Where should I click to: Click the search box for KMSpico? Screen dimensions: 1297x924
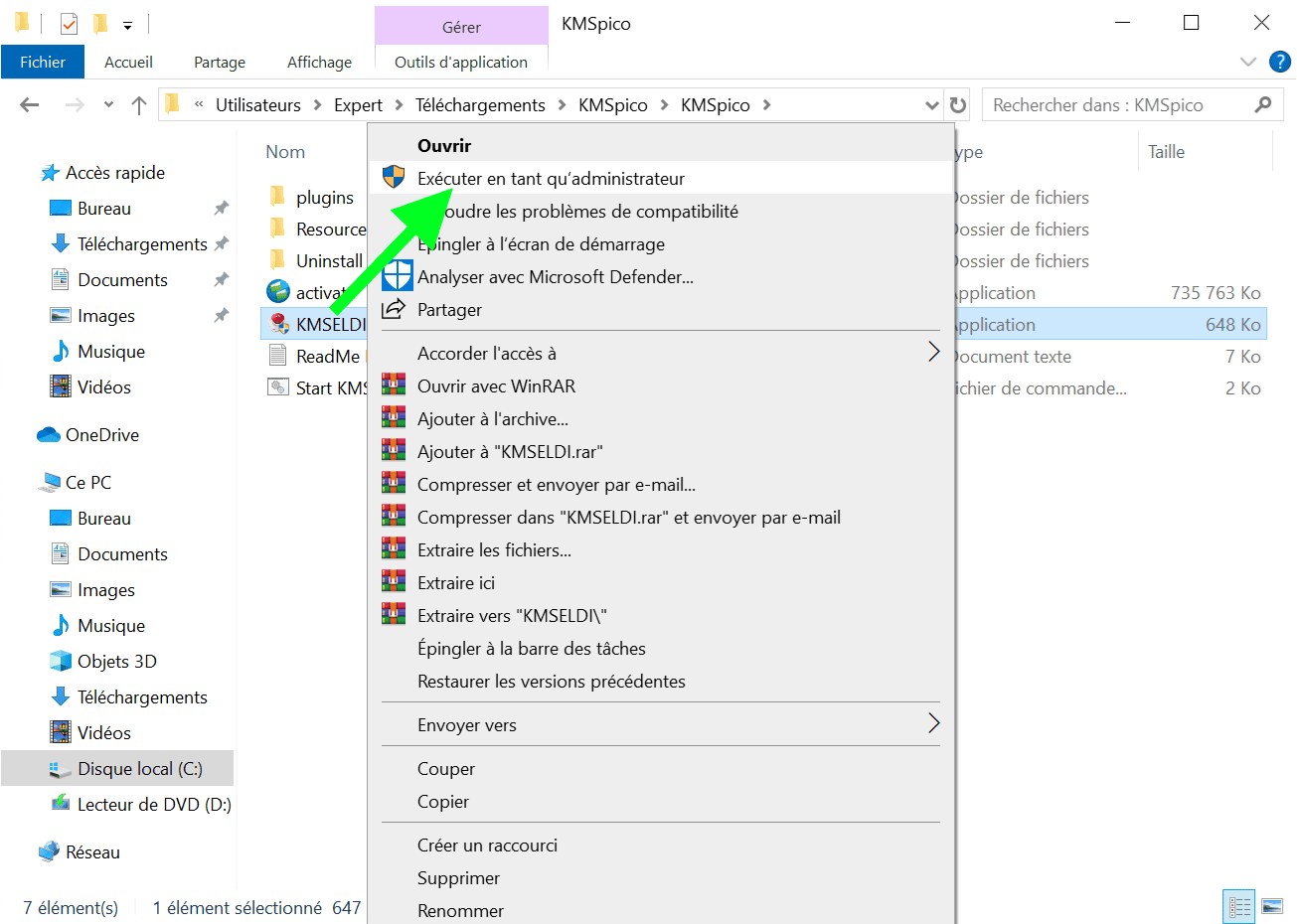coord(1118,105)
